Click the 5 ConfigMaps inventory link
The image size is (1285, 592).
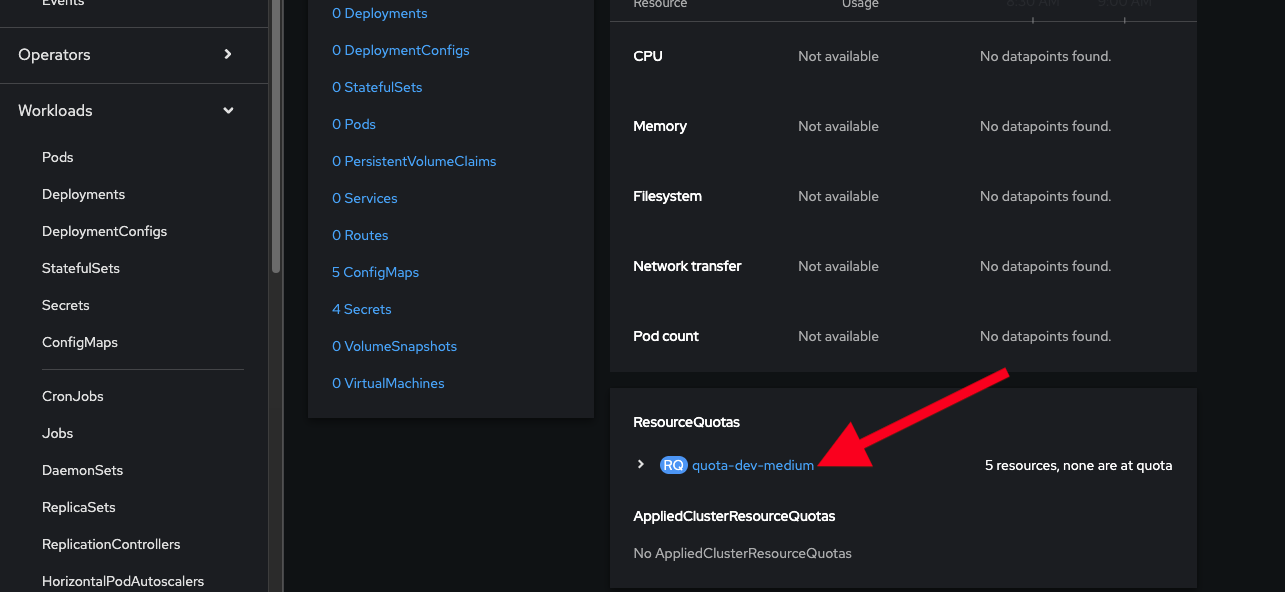375,272
